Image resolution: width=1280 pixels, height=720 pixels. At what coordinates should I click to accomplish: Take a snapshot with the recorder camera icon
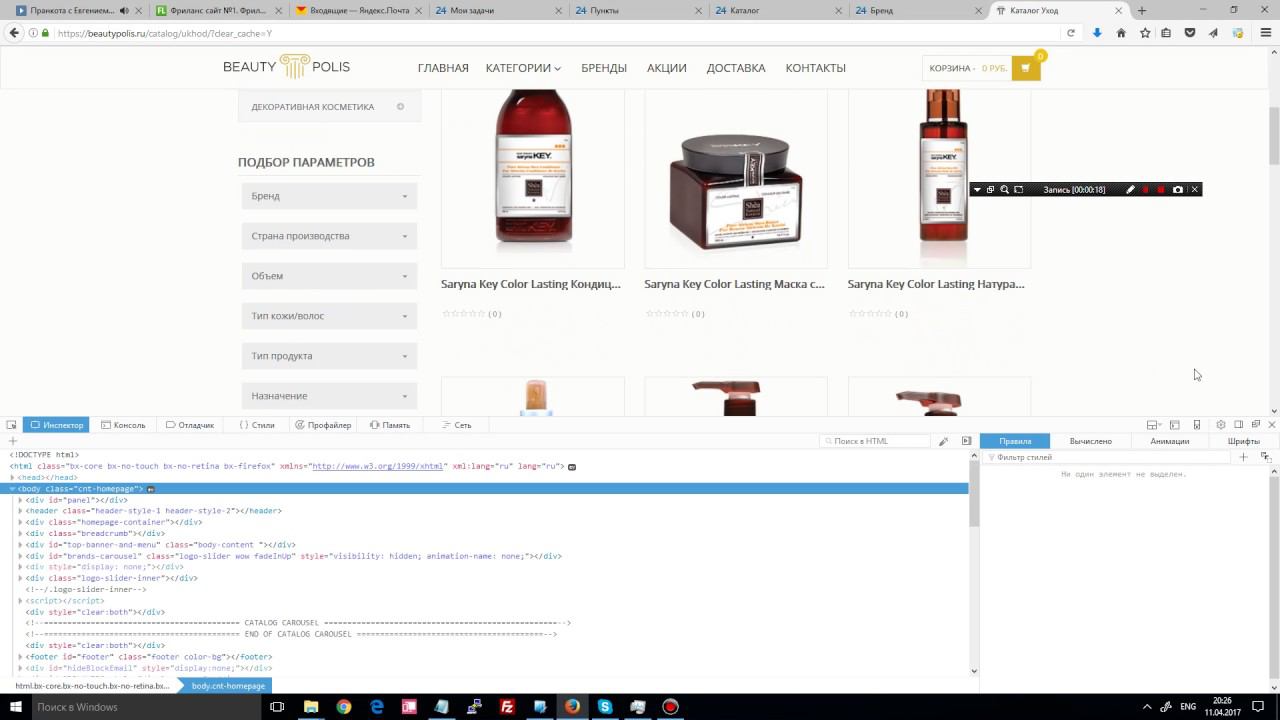coord(1177,190)
